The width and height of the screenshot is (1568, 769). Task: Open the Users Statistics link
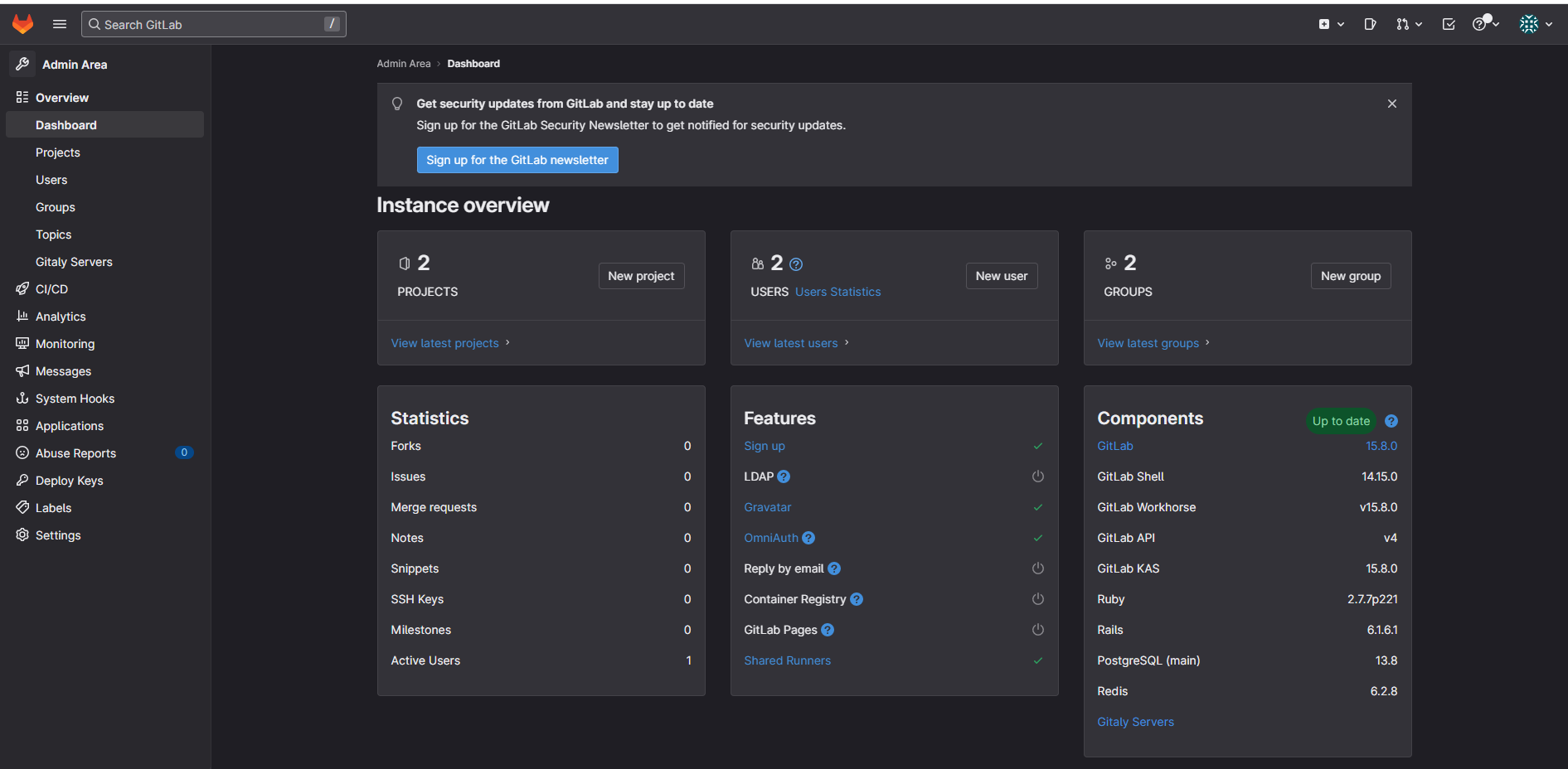(x=837, y=292)
